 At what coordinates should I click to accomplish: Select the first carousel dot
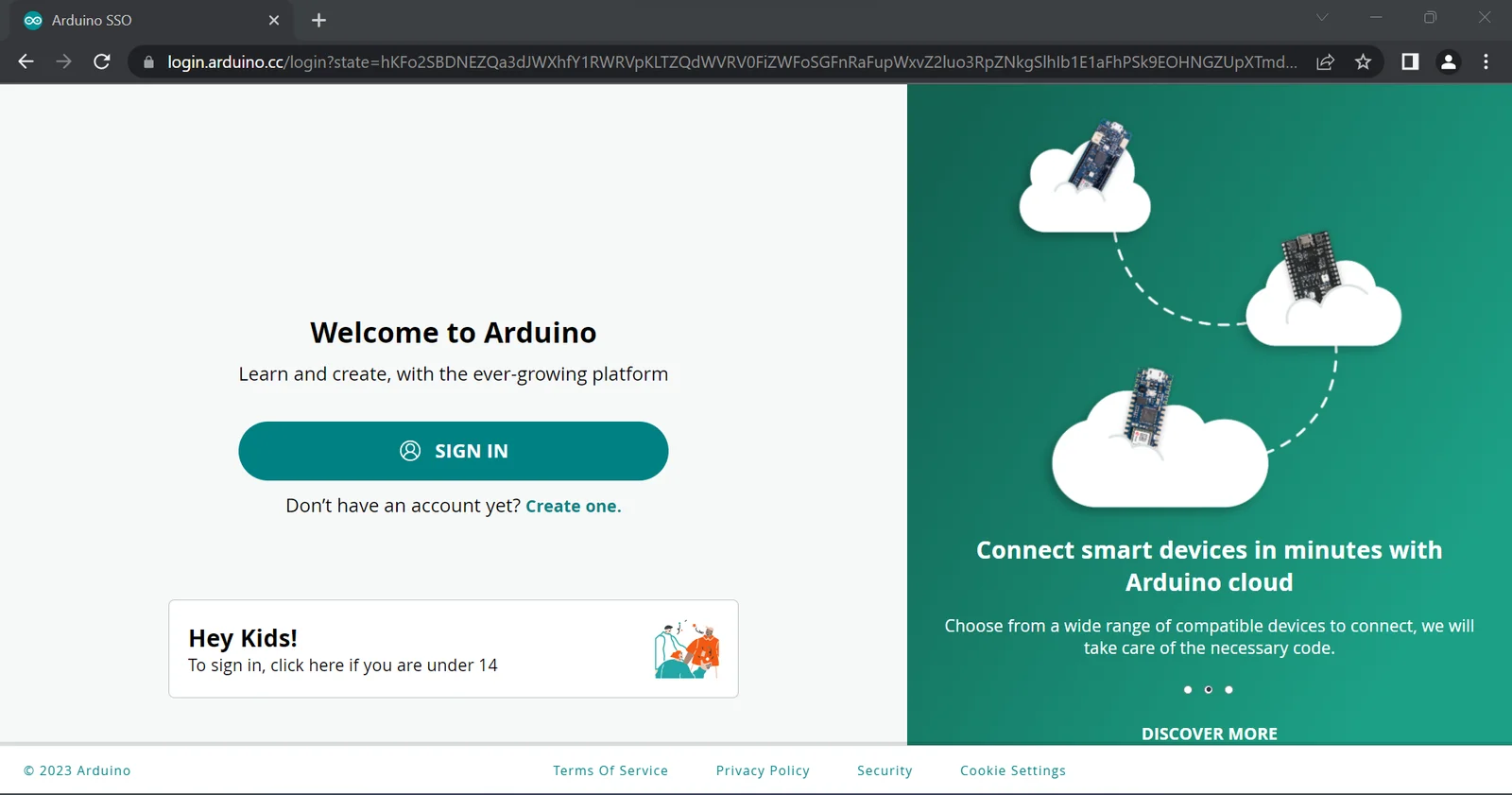(1188, 690)
